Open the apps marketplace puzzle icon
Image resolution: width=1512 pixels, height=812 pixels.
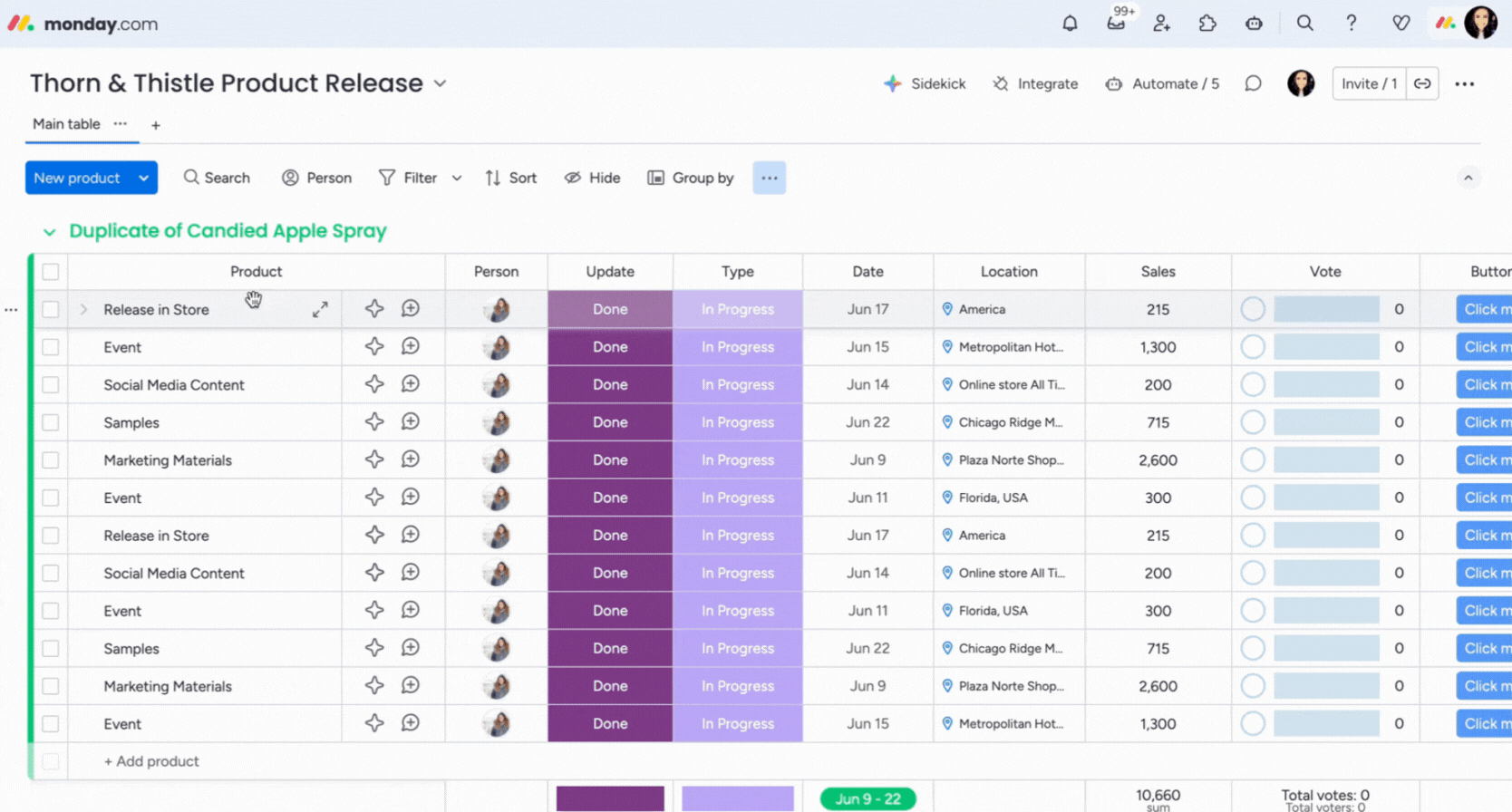click(x=1207, y=24)
